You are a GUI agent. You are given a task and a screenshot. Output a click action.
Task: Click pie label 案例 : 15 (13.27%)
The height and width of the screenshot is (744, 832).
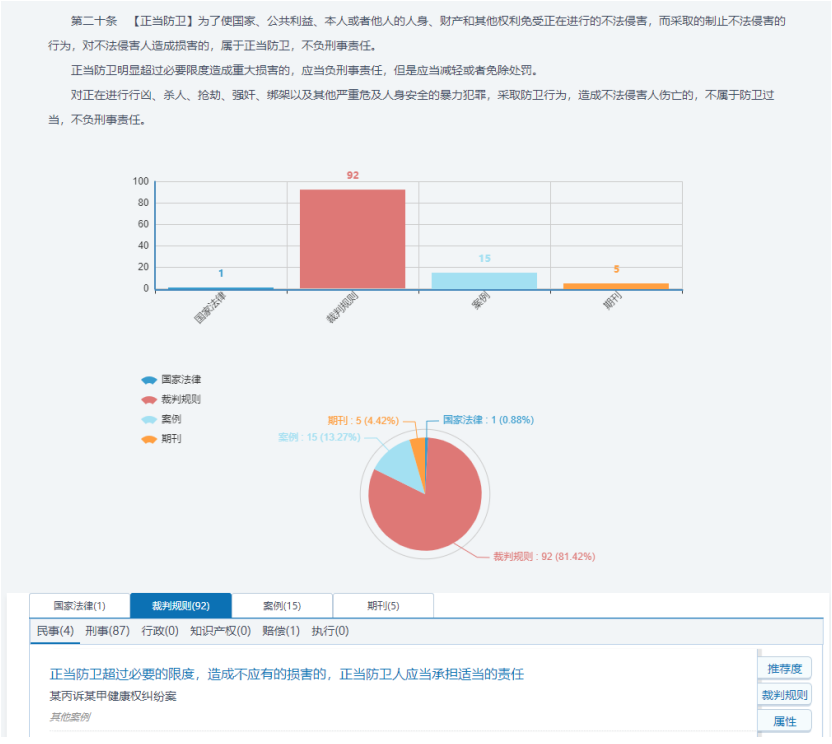pos(319,437)
